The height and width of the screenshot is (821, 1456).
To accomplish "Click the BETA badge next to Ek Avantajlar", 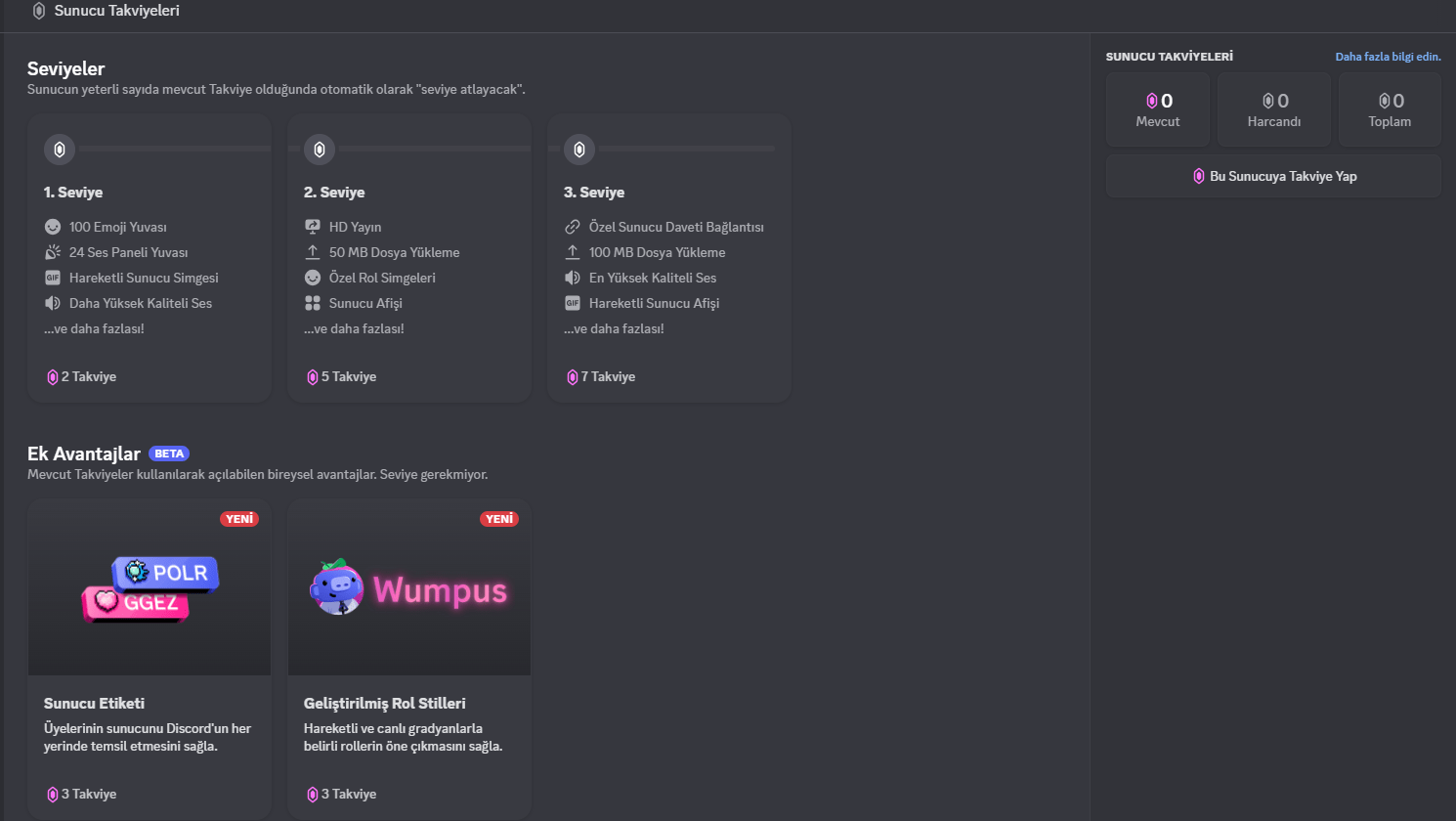I will 169,454.
